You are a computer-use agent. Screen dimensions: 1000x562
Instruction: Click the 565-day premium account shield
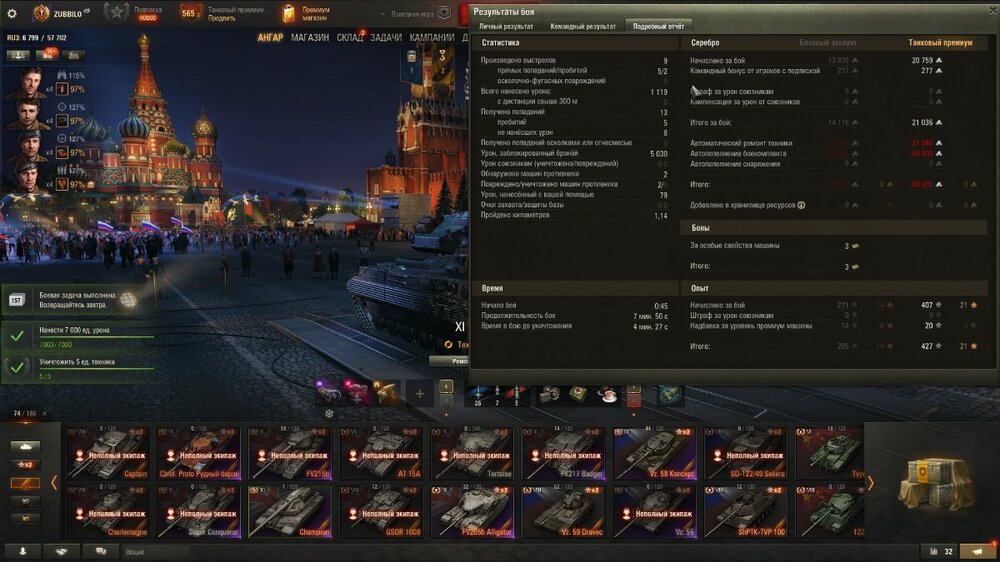[x=190, y=13]
